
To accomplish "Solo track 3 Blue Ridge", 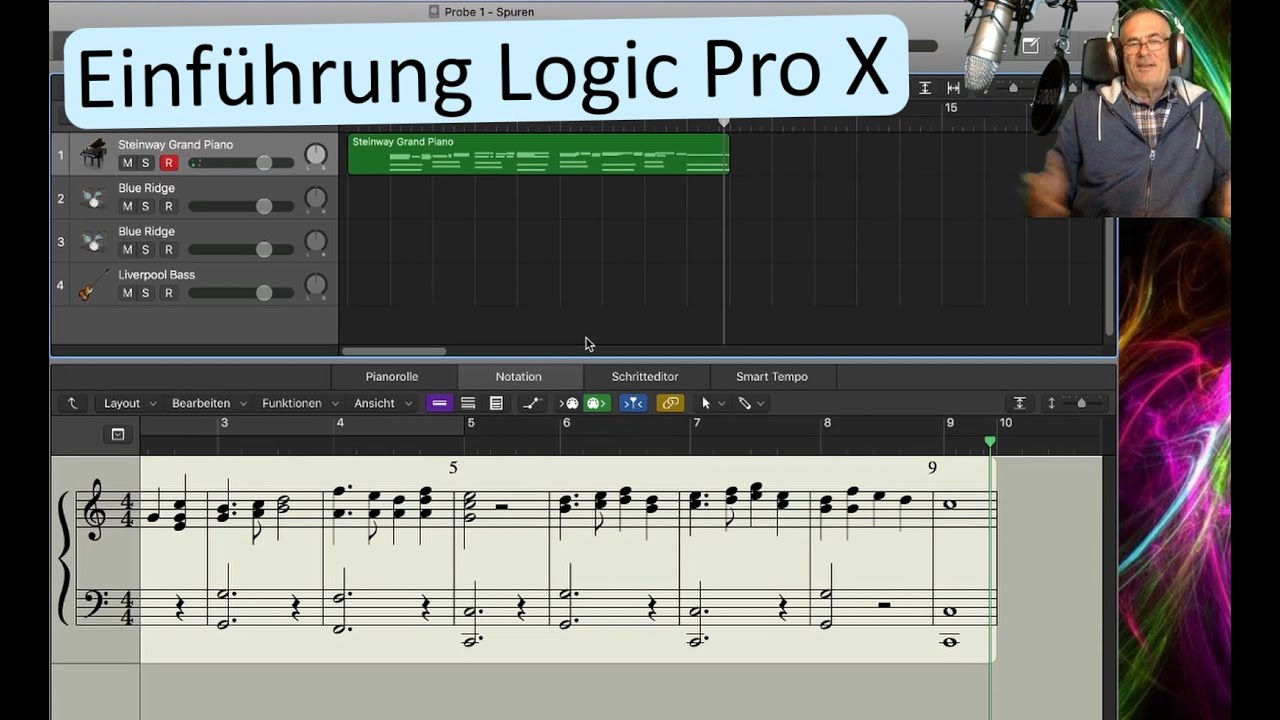I will point(145,250).
